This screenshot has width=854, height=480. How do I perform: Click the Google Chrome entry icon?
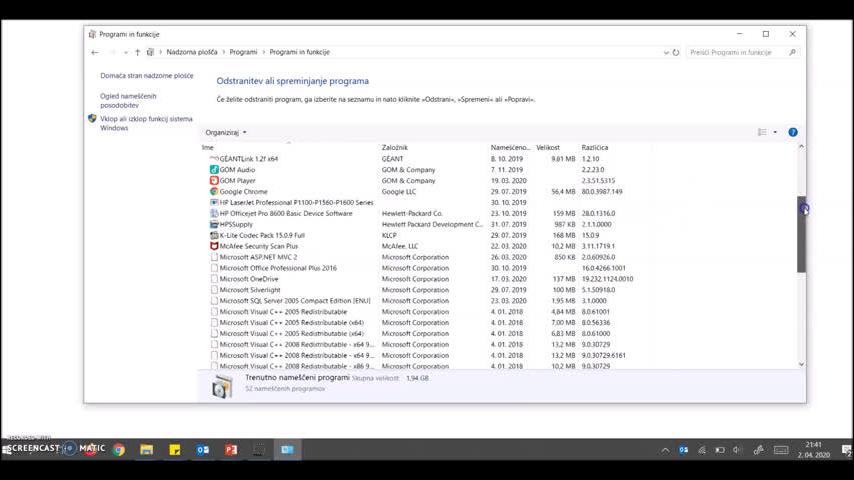214,192
